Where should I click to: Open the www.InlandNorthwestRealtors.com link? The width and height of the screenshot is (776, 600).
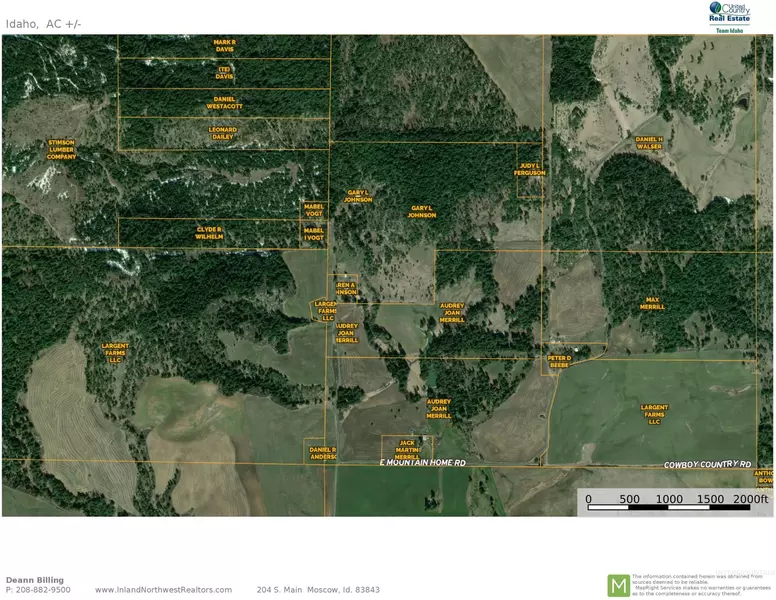[163, 590]
